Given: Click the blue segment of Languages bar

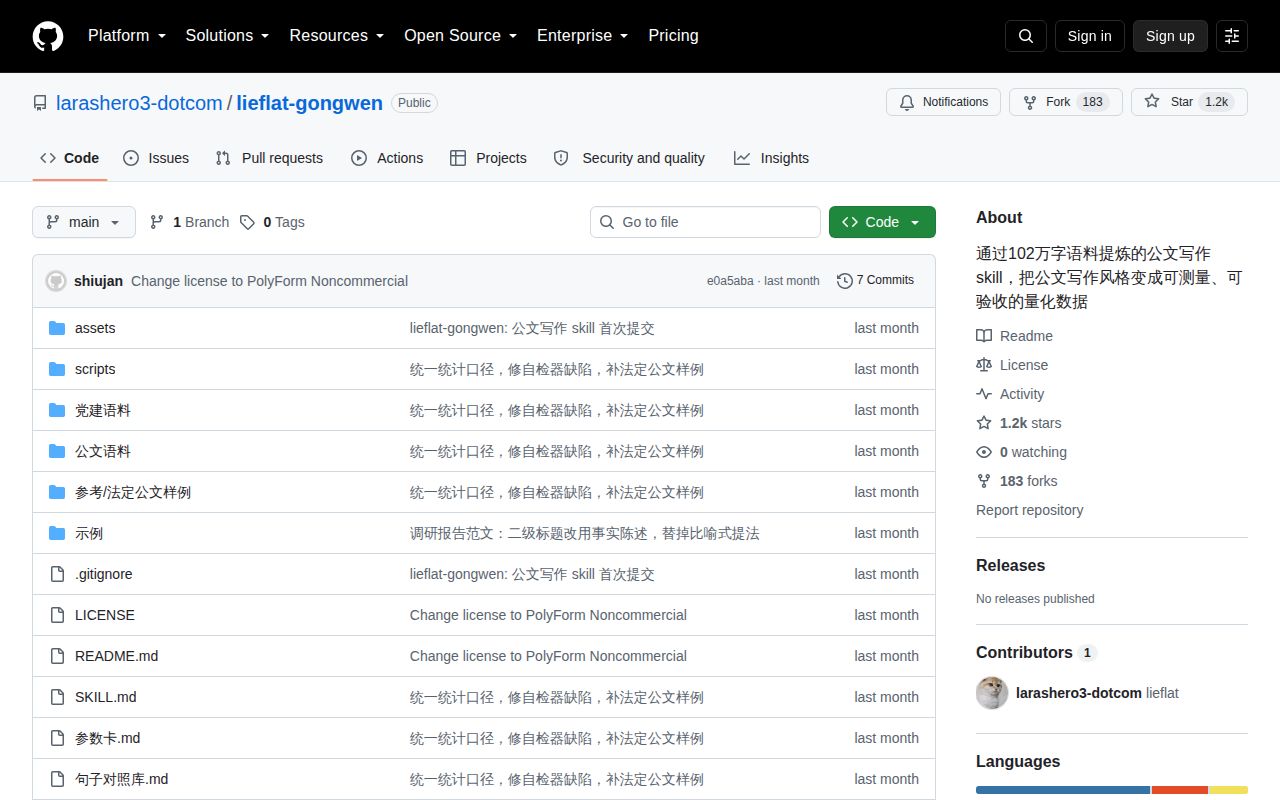Looking at the screenshot, I should (x=1063, y=790).
